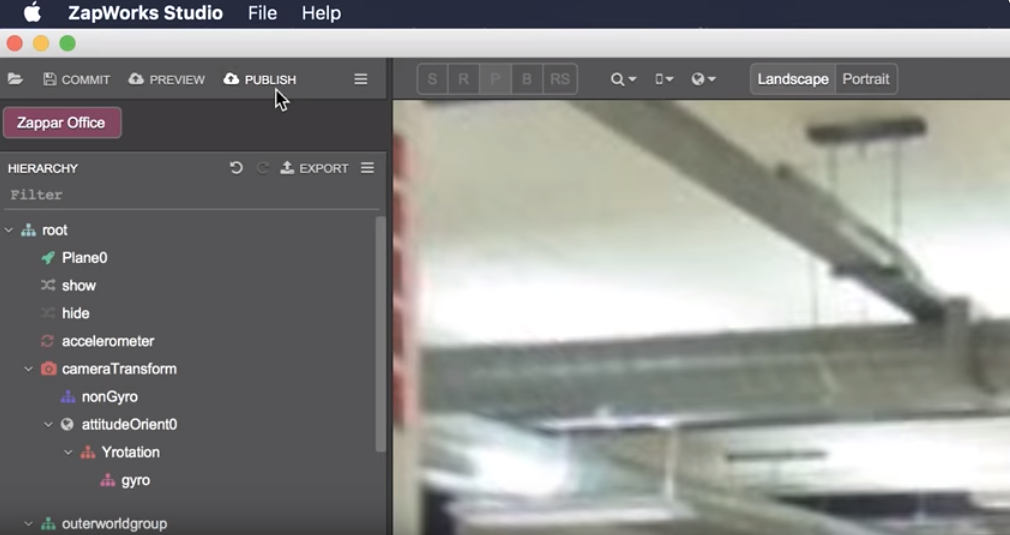The height and width of the screenshot is (535, 1010).
Task: Select the hide state node
Action: tap(75, 313)
